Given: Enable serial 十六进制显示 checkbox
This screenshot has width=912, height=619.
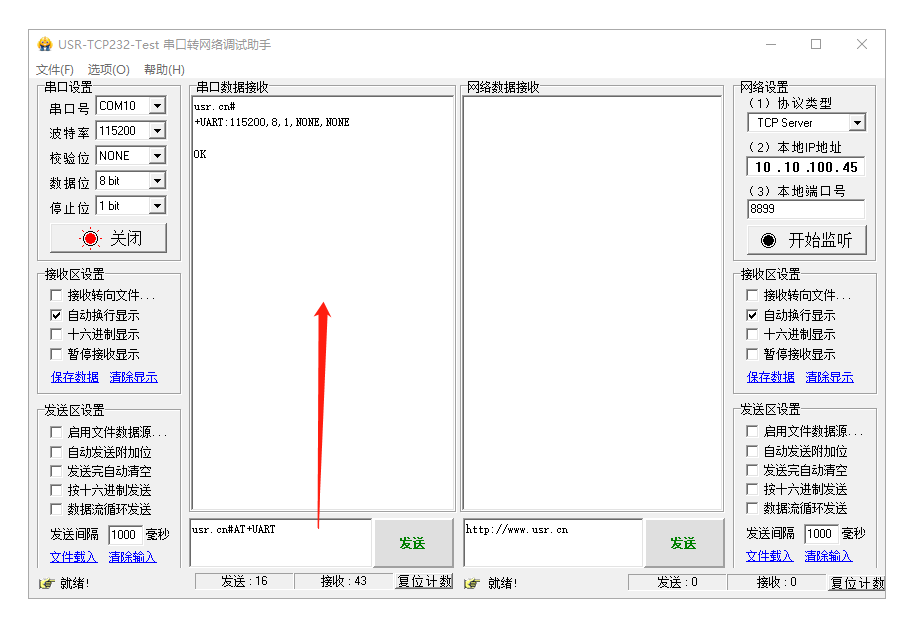Looking at the screenshot, I should [56, 335].
